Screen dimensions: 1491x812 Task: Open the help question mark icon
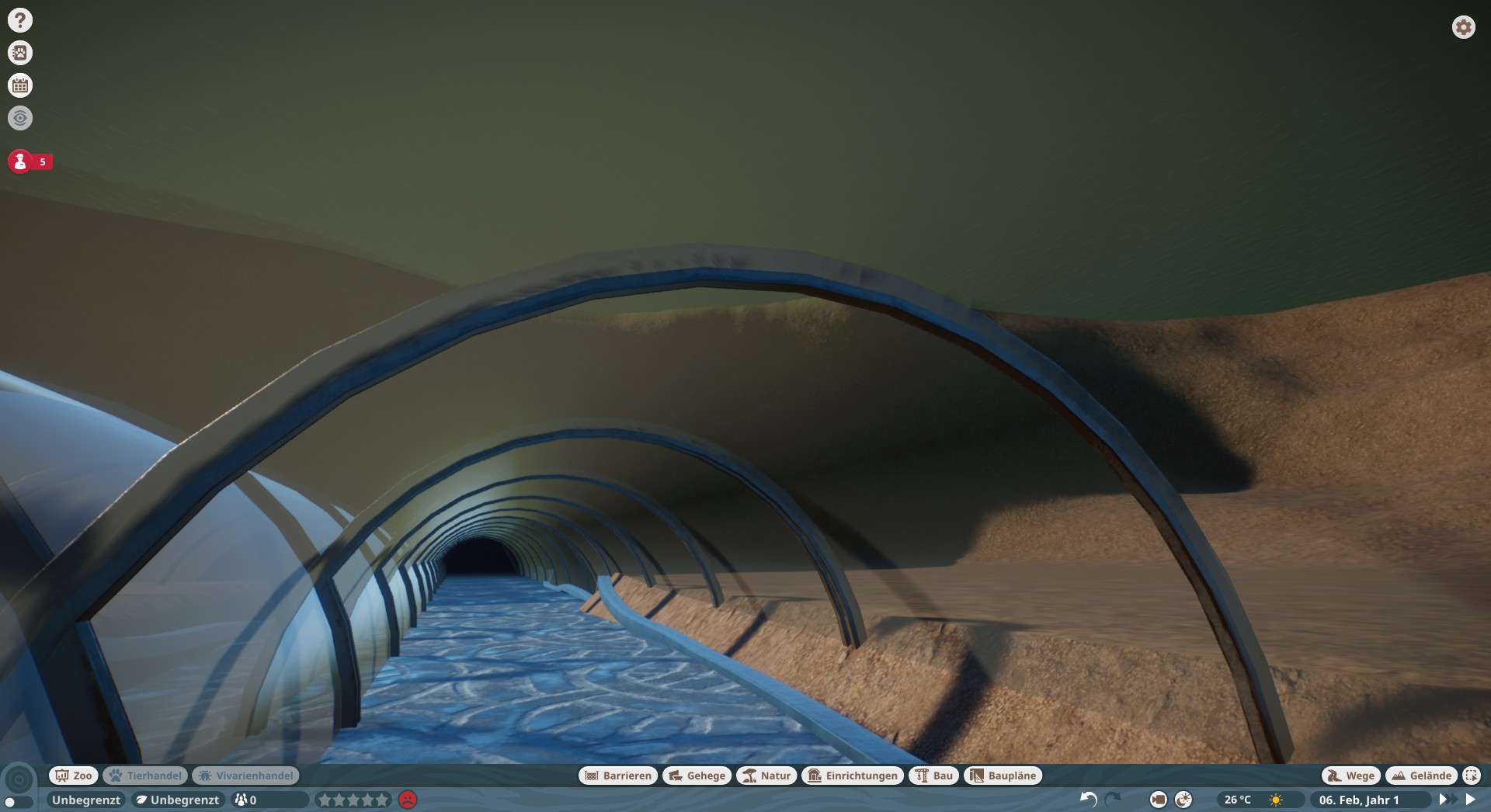pos(20,20)
